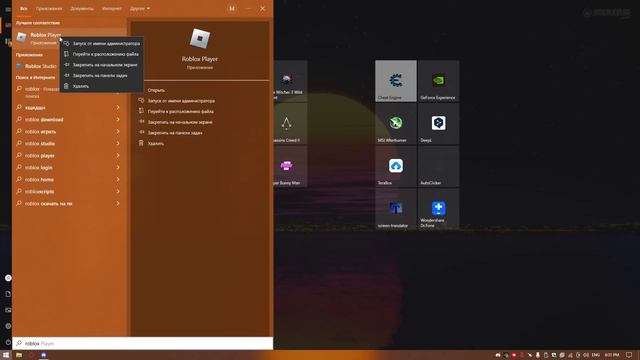This screenshot has height=360, width=640.
Task: Select the 'roblox скачать на пк' web suggestion
Action: (49, 203)
